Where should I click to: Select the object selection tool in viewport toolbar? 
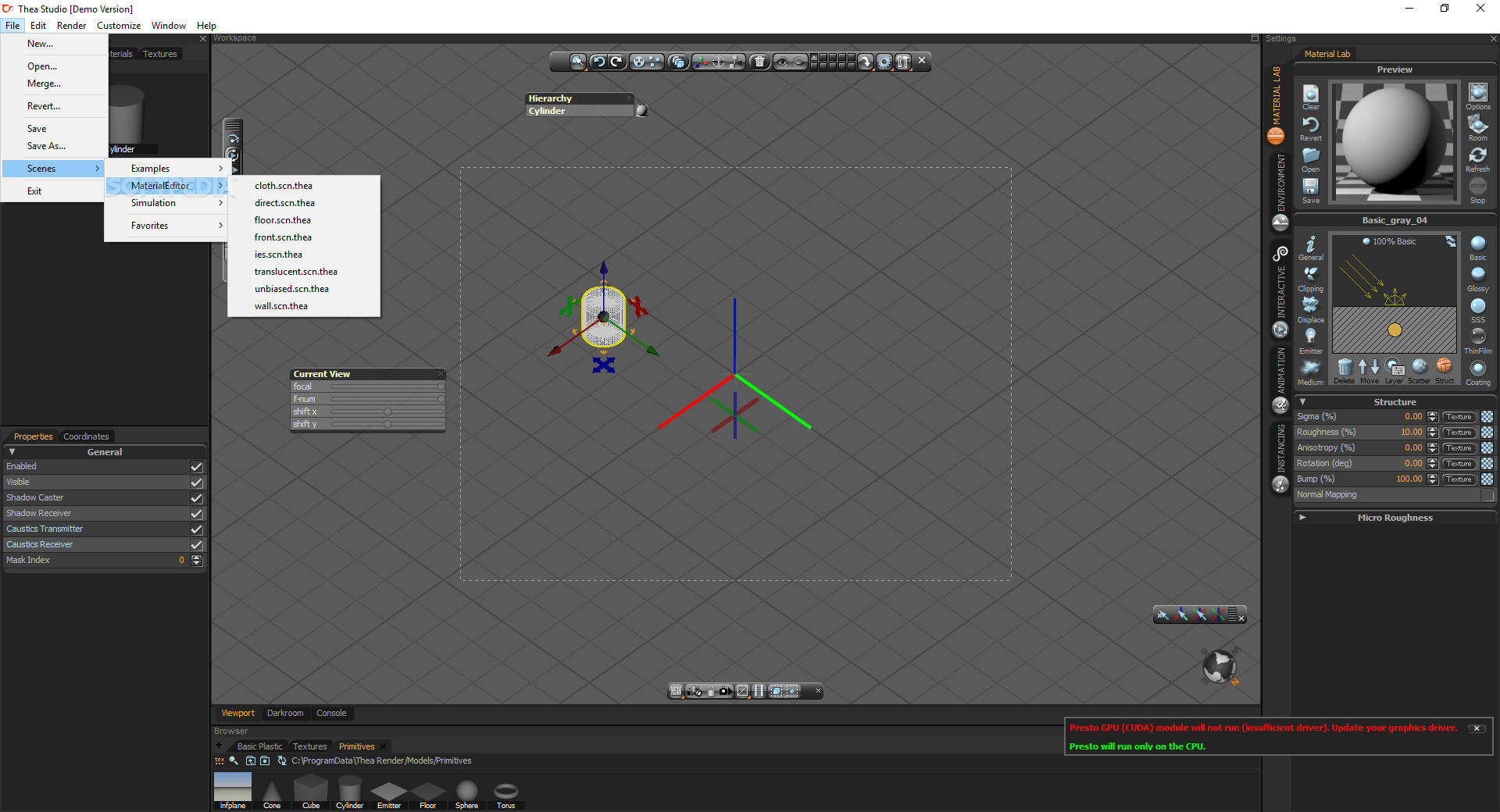(x=577, y=62)
